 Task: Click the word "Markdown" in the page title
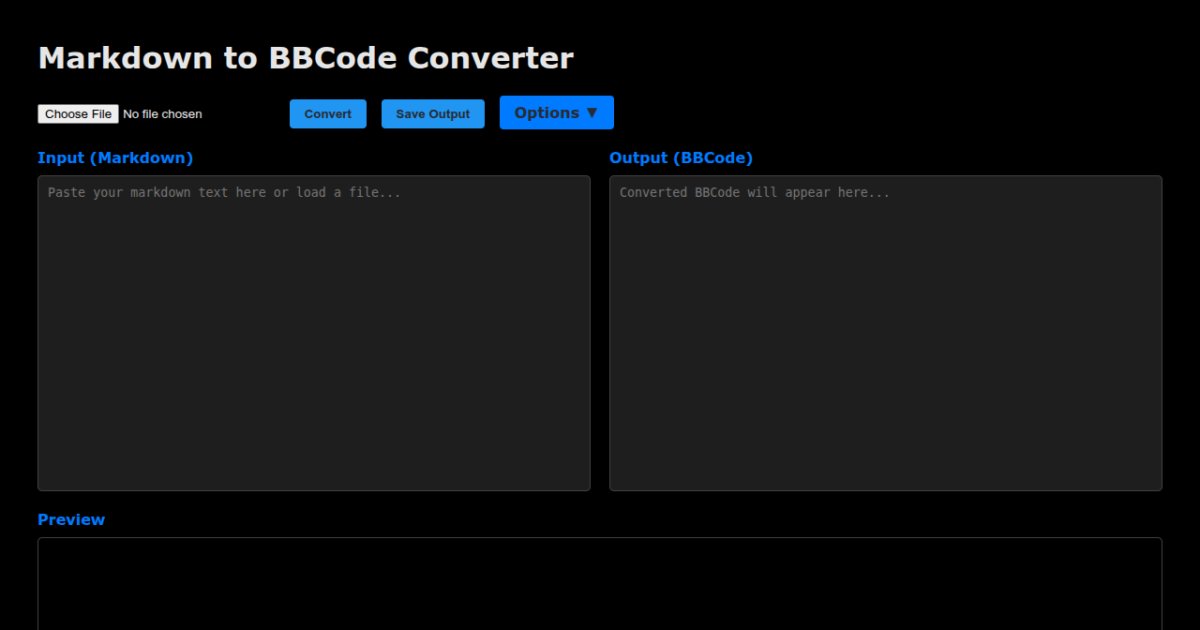coord(125,58)
